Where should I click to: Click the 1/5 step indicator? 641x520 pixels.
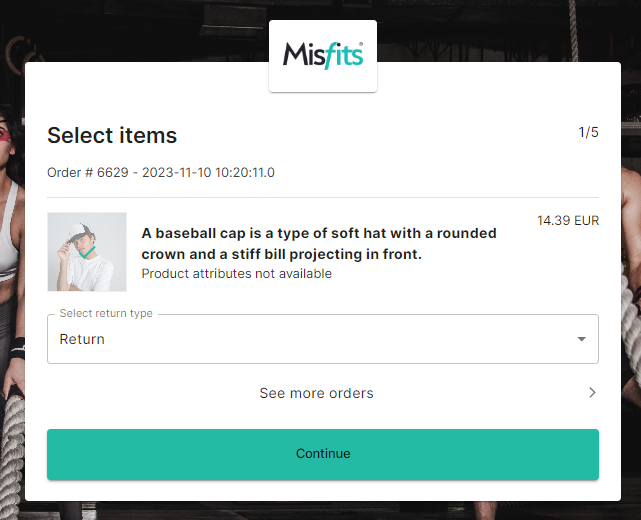click(x=588, y=132)
